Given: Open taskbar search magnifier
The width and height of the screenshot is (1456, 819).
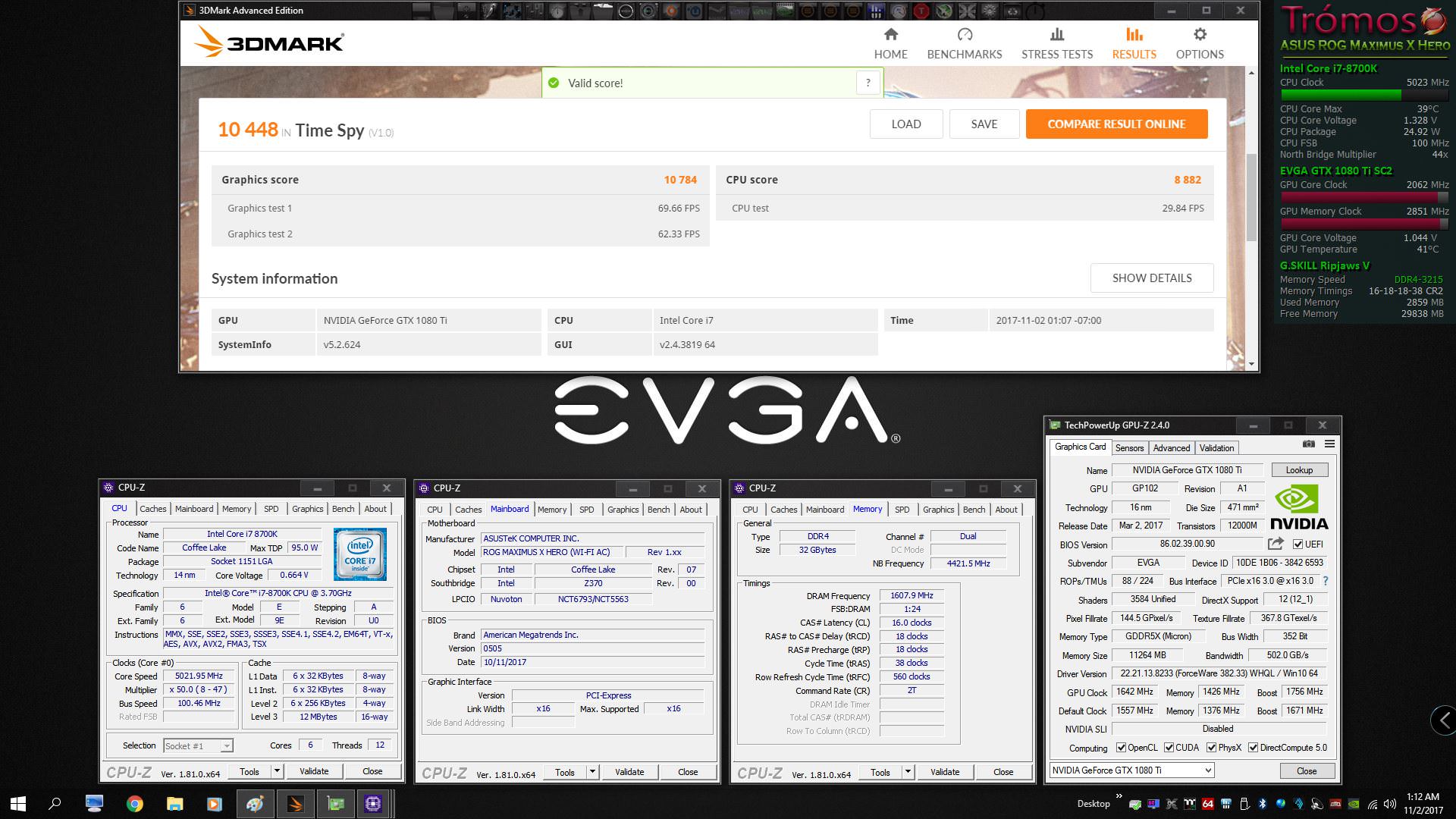Looking at the screenshot, I should click(55, 804).
